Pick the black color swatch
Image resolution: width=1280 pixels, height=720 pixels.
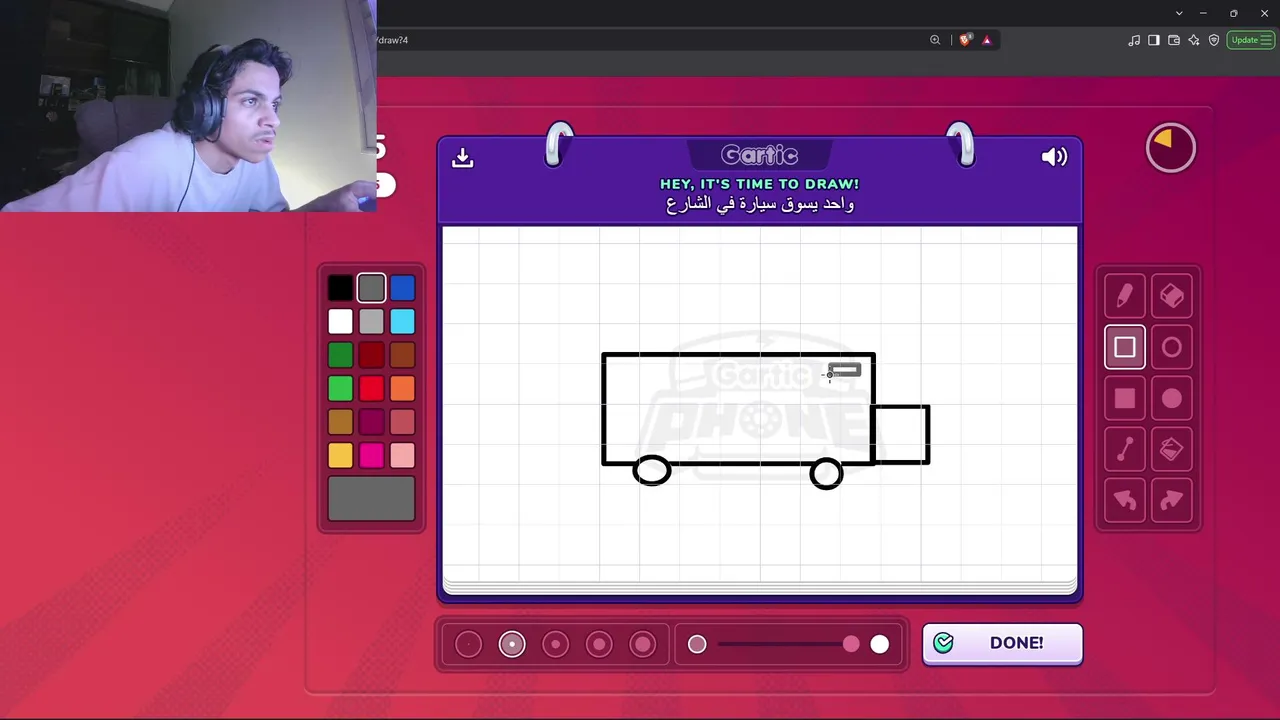click(340, 289)
